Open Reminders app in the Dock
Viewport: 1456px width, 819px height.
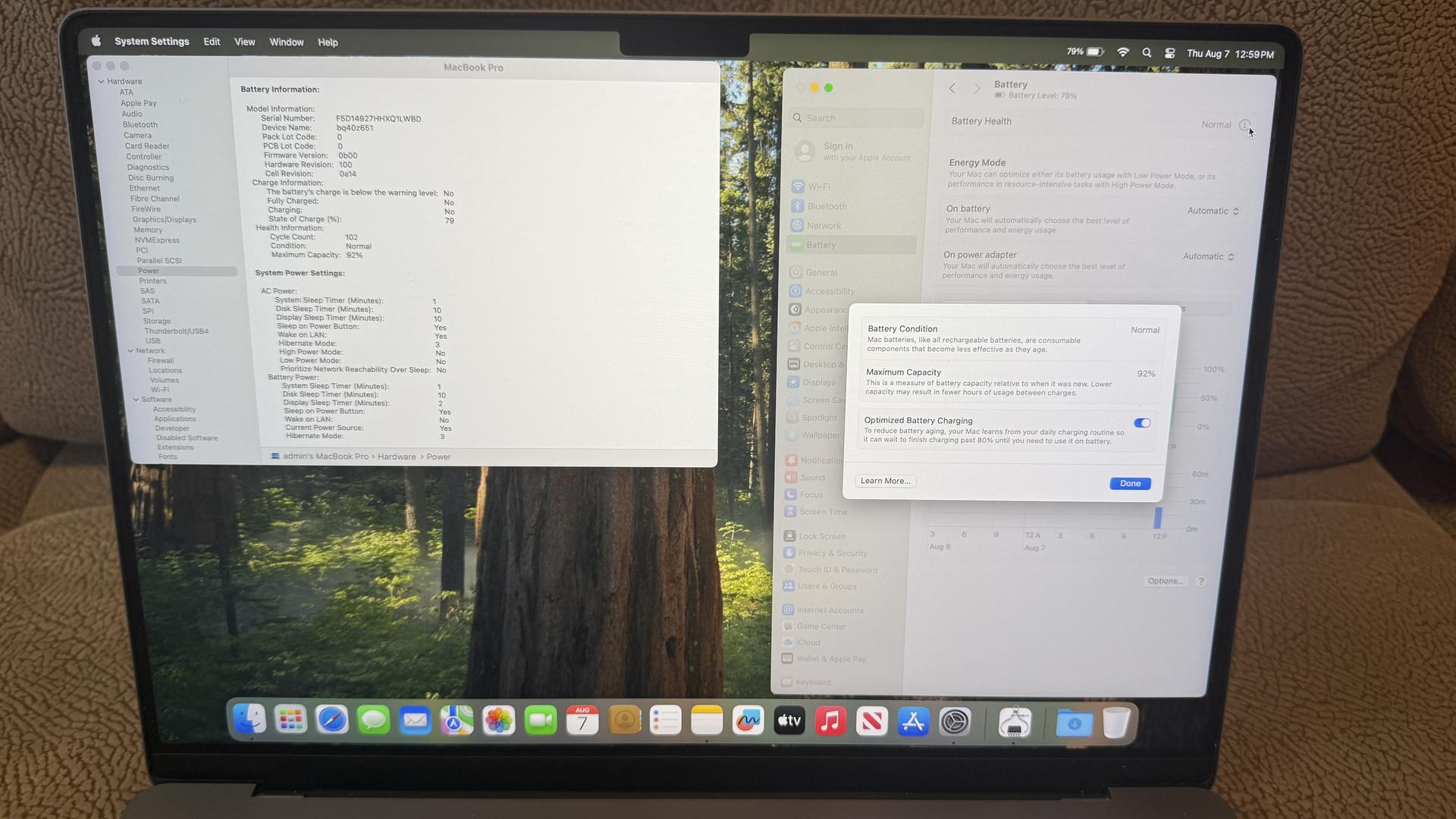point(666,720)
